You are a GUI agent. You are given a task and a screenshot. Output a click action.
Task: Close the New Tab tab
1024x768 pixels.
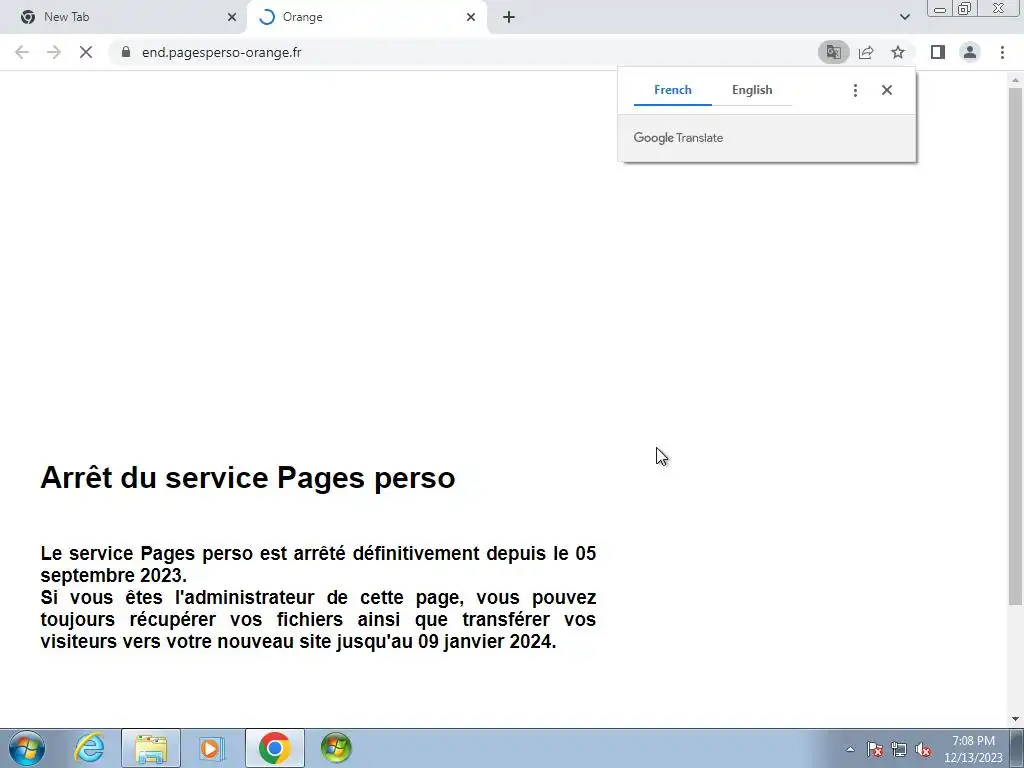point(231,17)
